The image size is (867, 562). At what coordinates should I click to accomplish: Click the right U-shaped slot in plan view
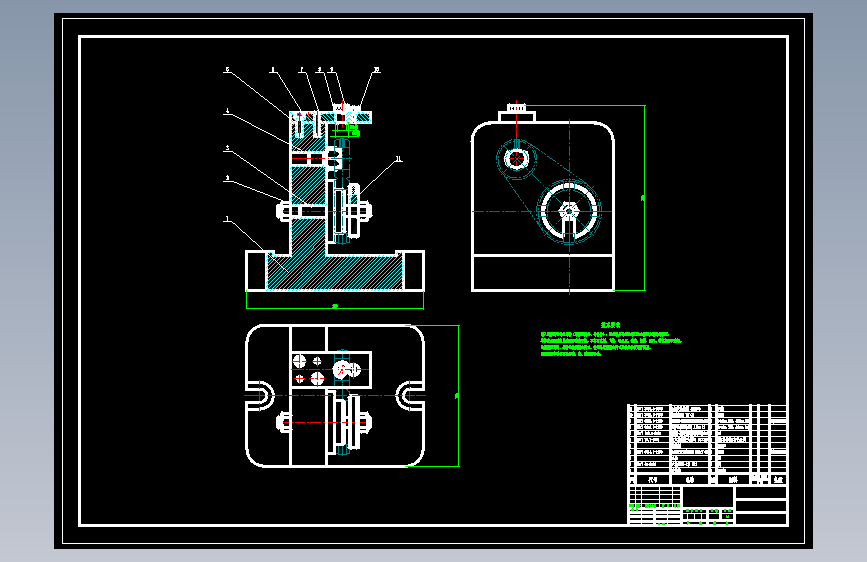410,396
